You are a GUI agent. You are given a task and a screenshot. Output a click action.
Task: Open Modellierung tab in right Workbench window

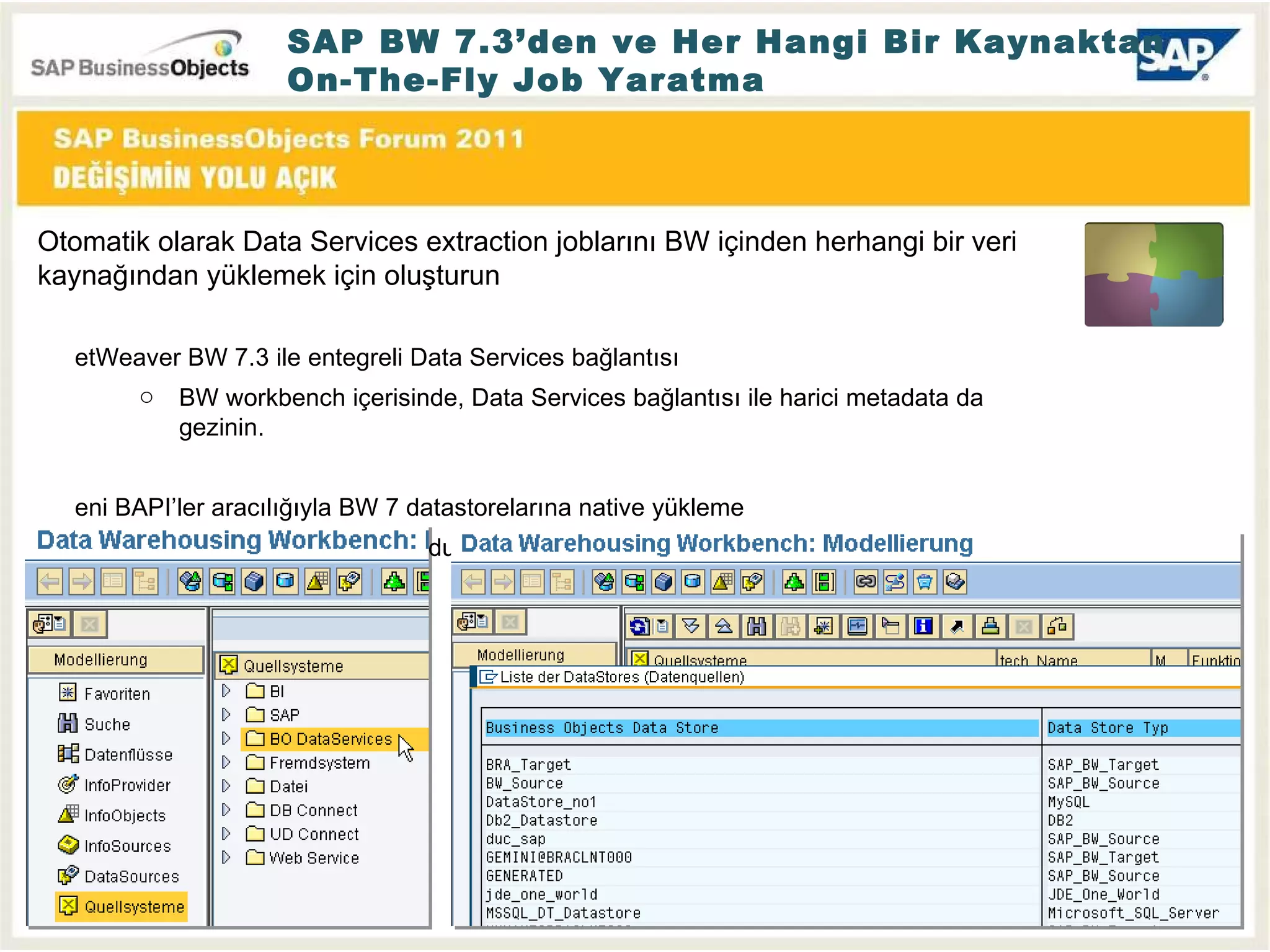(535, 655)
